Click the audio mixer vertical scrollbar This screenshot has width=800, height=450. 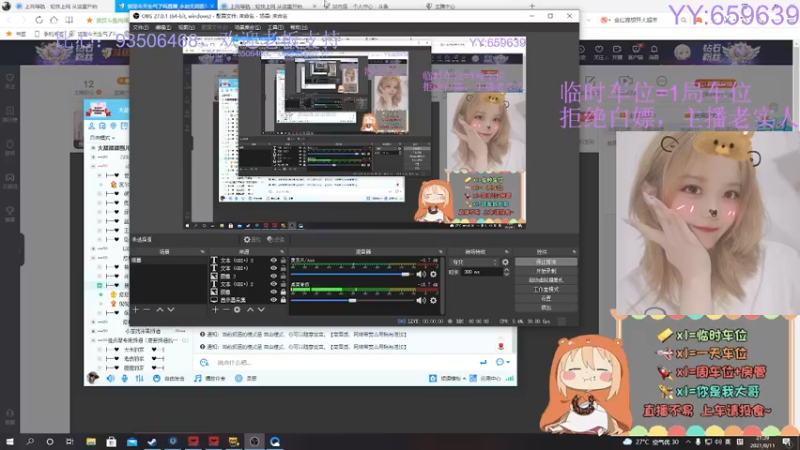(442, 285)
